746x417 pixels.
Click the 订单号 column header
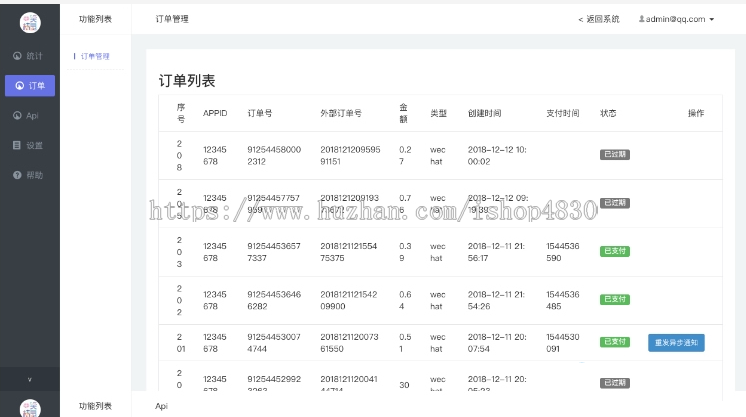tap(260, 113)
